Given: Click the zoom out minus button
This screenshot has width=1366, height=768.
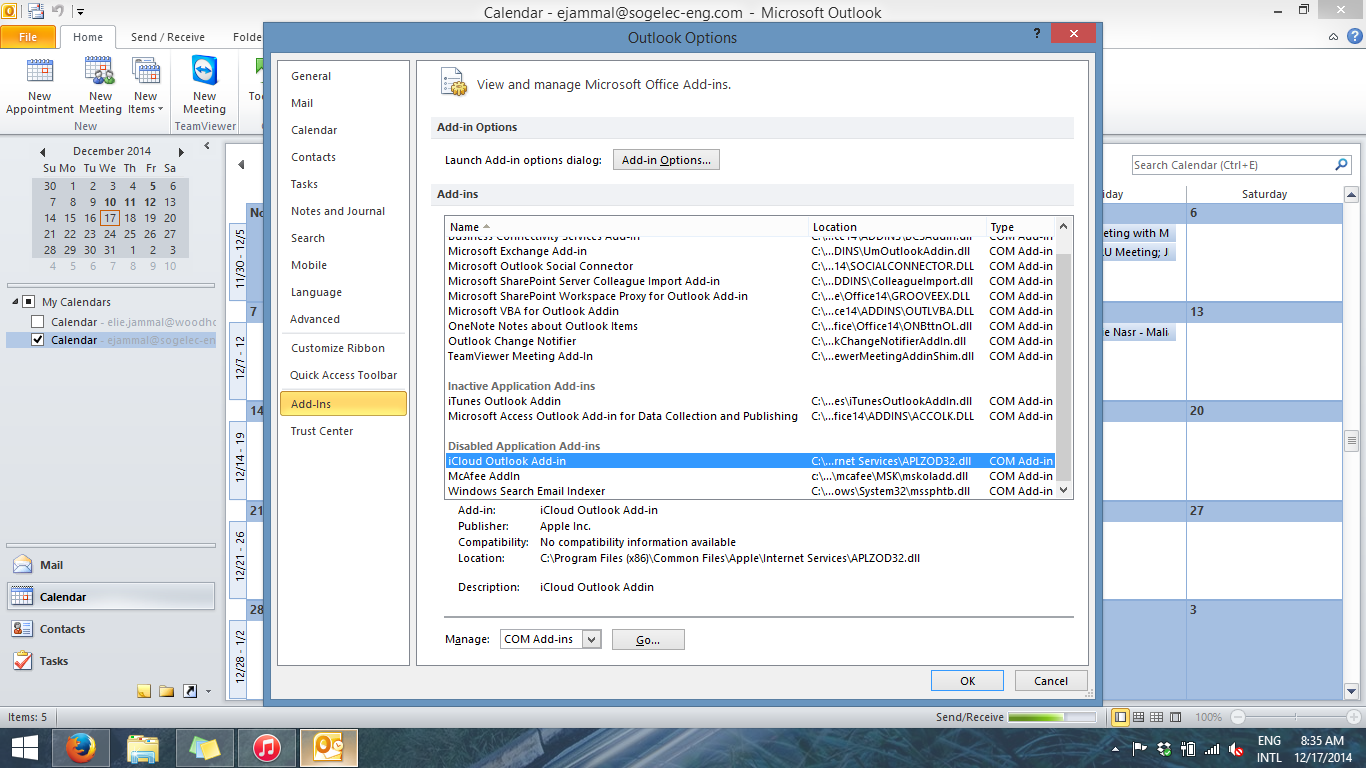Looking at the screenshot, I should pos(1238,717).
